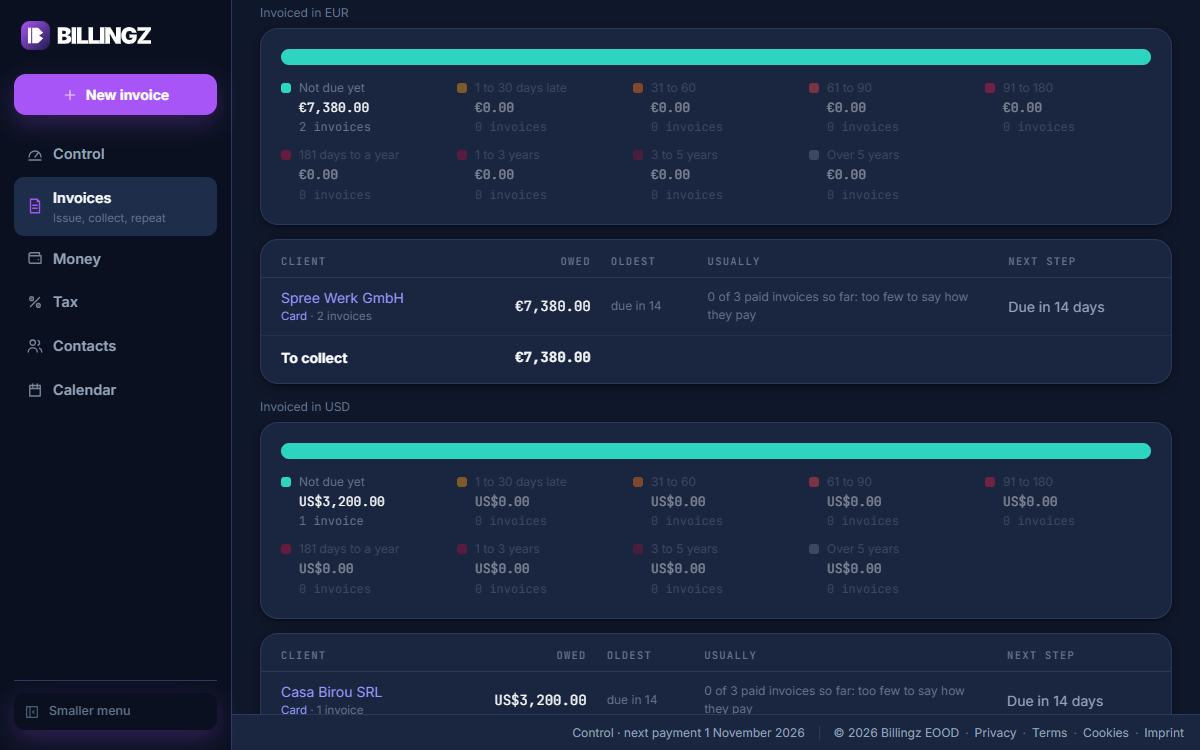Viewport: 1200px width, 750px height.
Task: Click the Terms footer link
Action: pos(1049,733)
